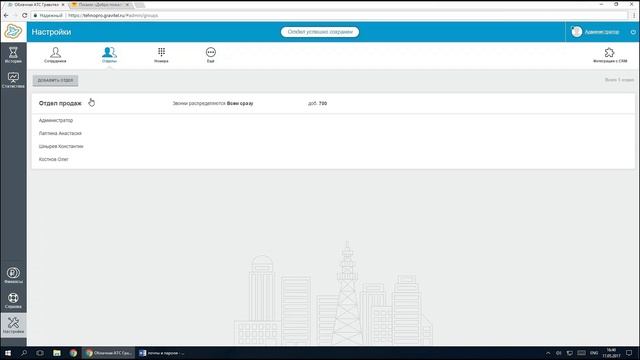Switch to the Сотрудники tab
This screenshot has width=640, height=360.
(x=55, y=55)
